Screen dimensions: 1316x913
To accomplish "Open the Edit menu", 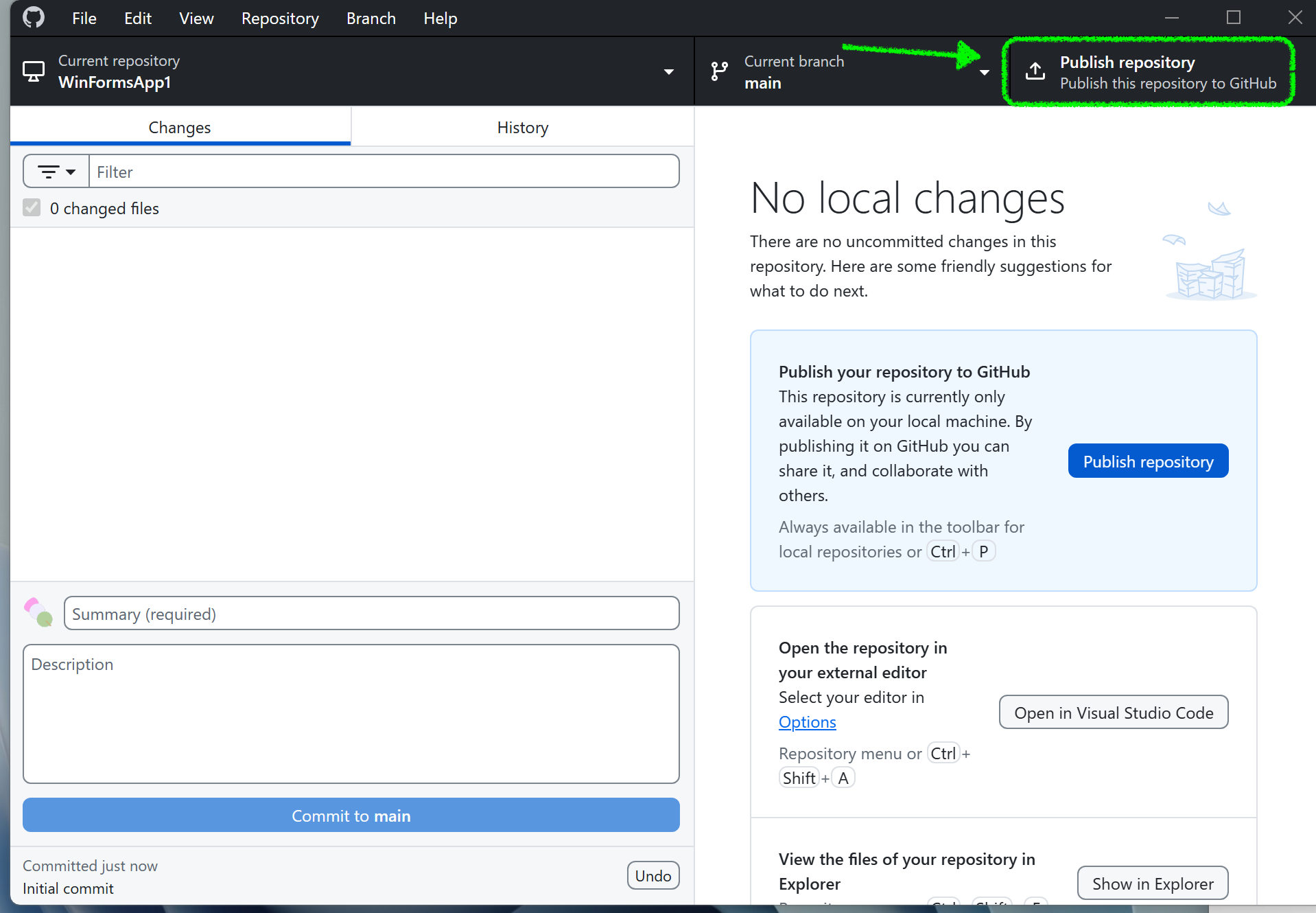I will (137, 19).
